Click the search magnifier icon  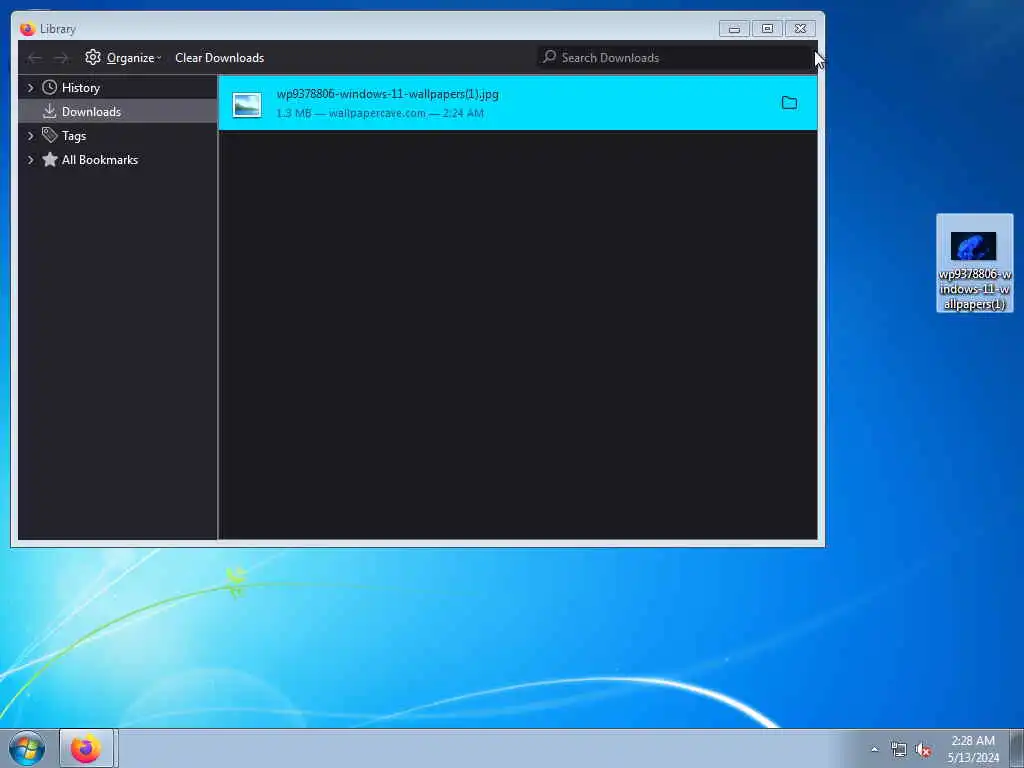pos(550,57)
